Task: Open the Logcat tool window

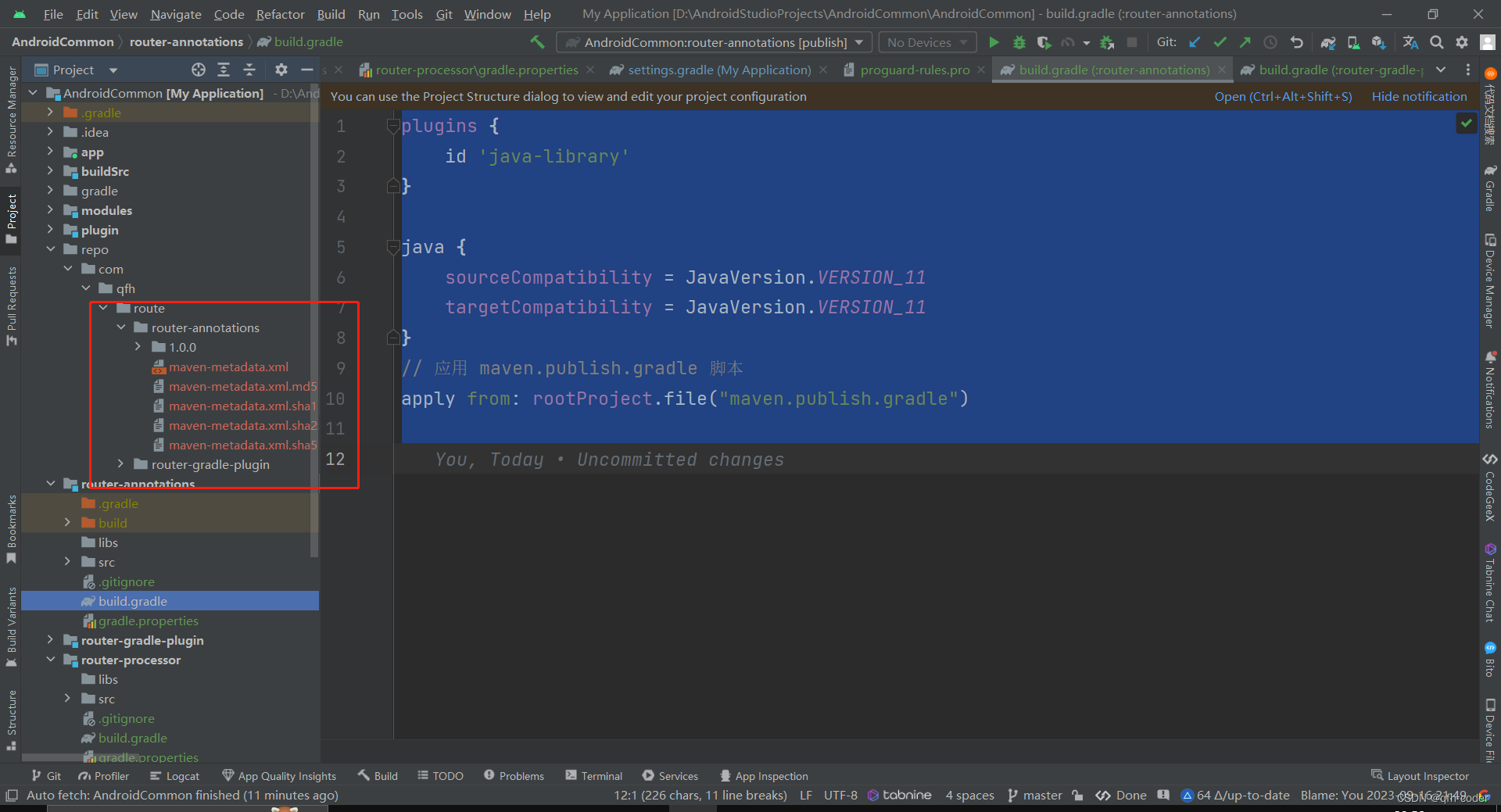Action: click(x=174, y=776)
